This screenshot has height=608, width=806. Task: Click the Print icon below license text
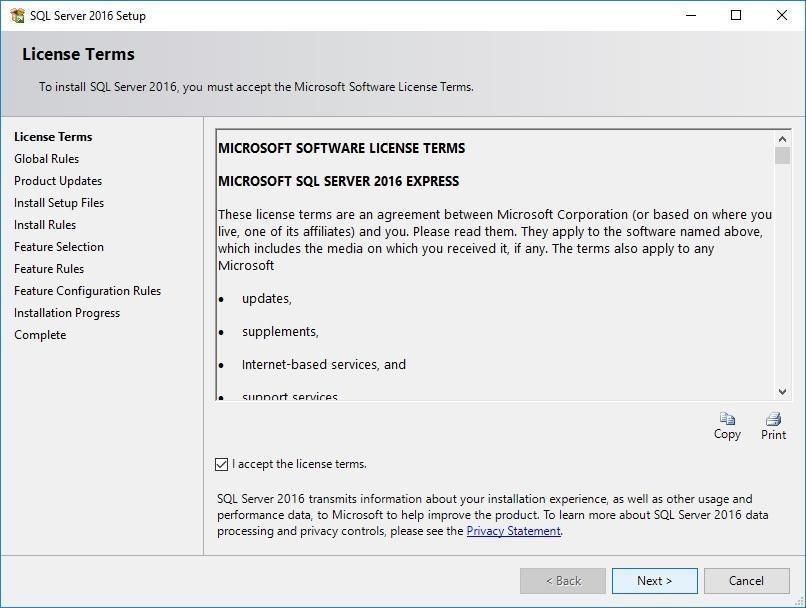click(x=773, y=419)
